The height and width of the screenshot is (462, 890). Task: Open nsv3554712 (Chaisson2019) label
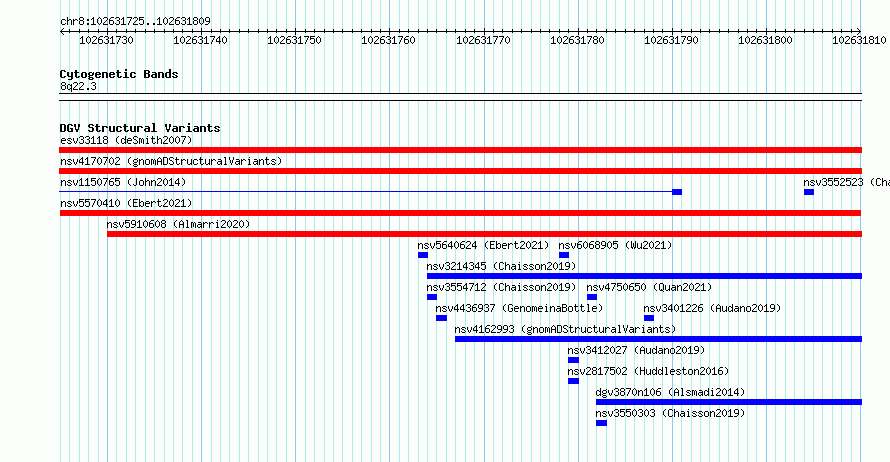(501, 287)
